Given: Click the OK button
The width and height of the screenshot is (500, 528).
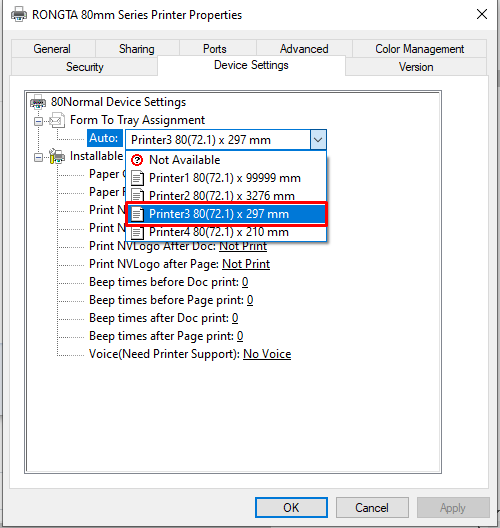Looking at the screenshot, I should coord(291,507).
